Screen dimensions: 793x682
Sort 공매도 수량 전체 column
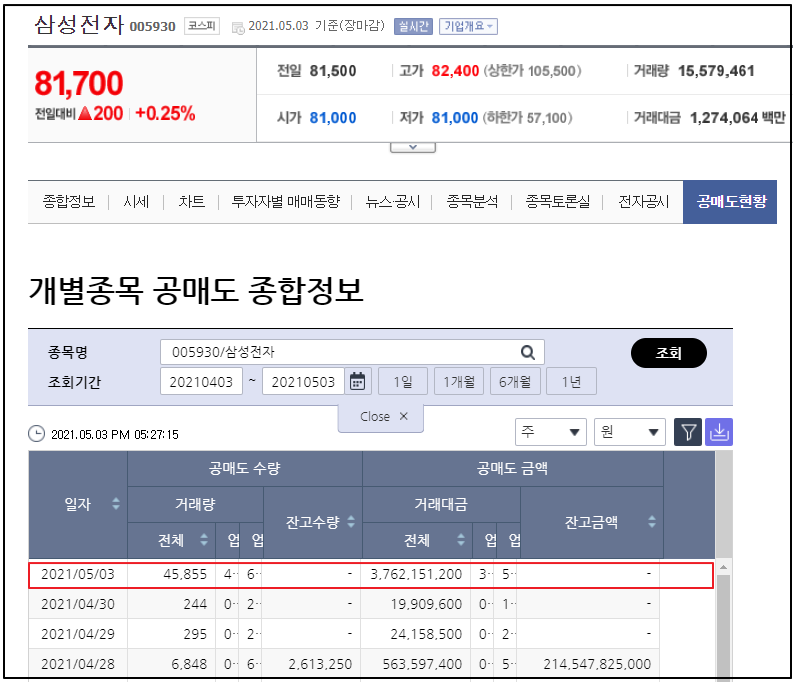204,540
